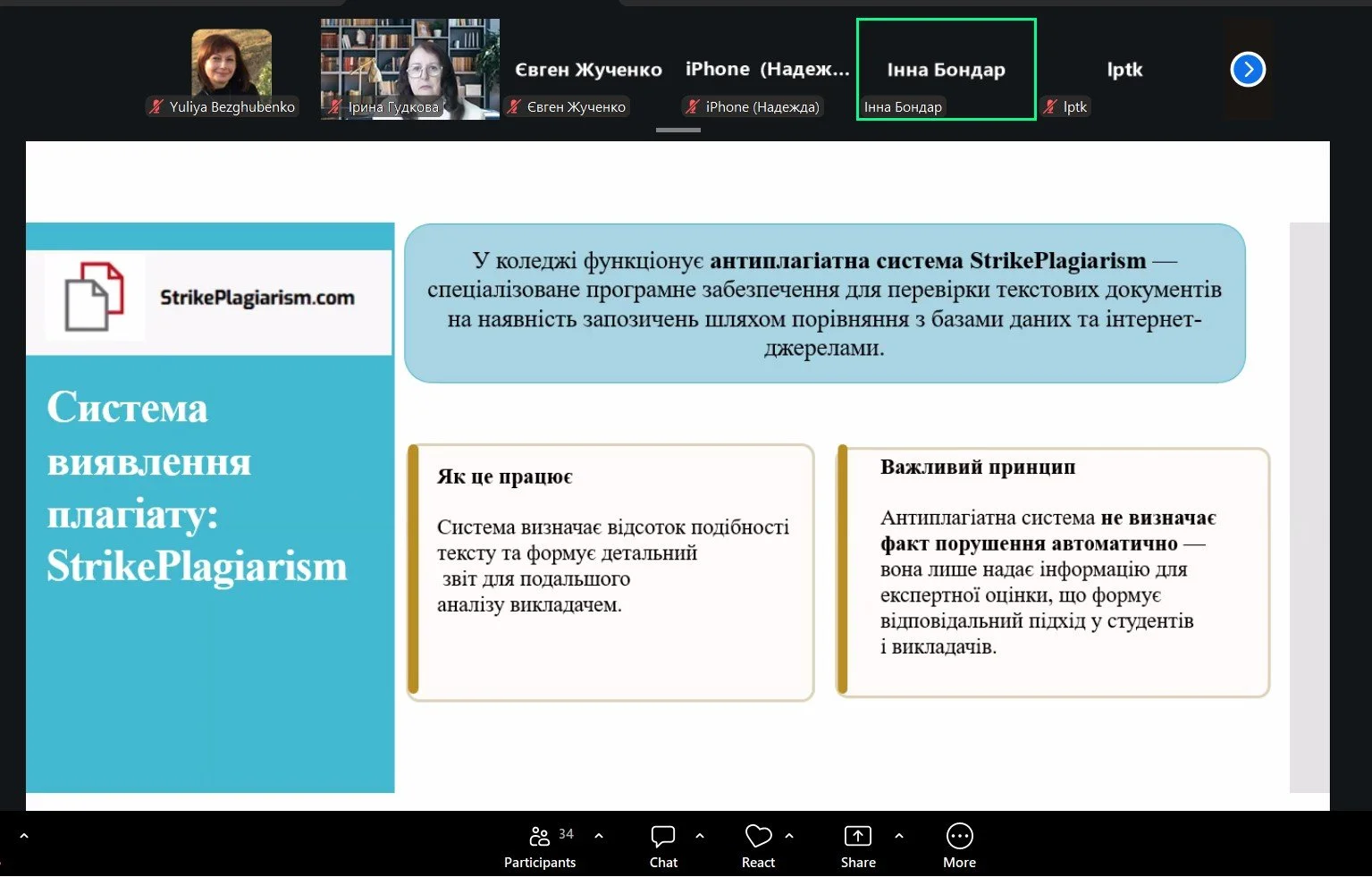Click heading 'Як це працює'
The width and height of the screenshot is (1372, 877).
(504, 476)
